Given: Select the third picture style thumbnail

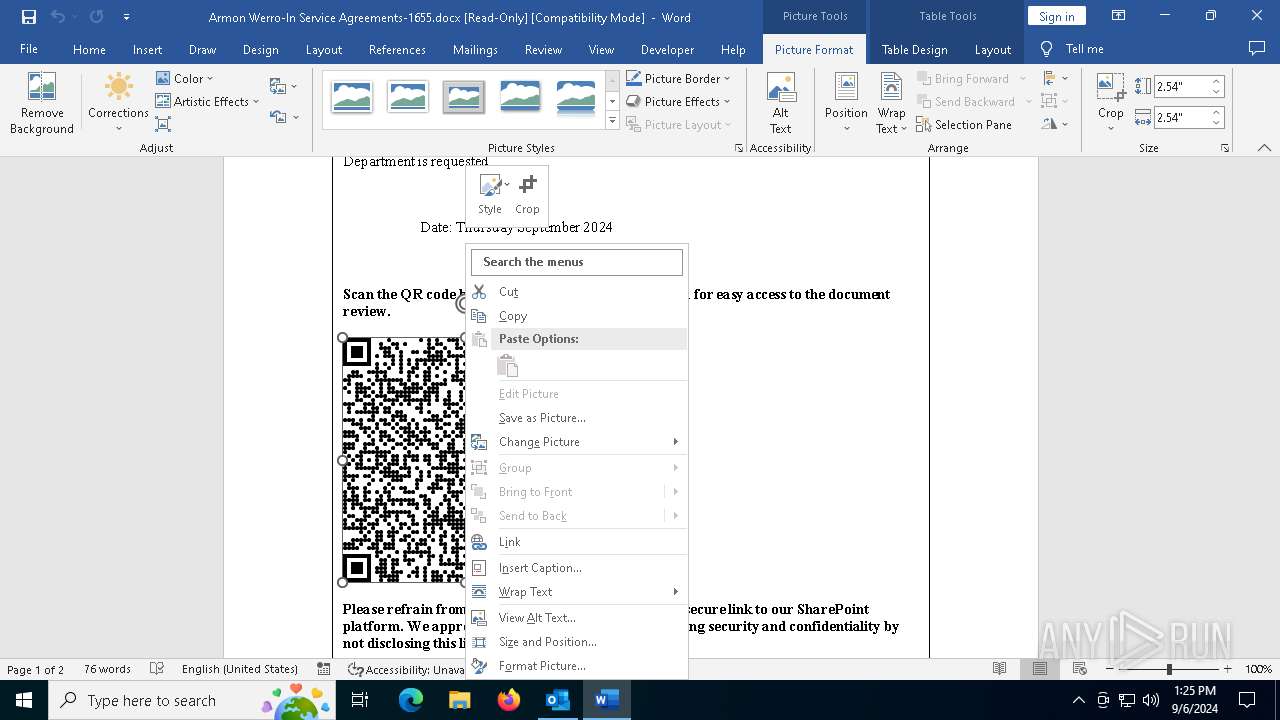Looking at the screenshot, I should click(x=464, y=97).
